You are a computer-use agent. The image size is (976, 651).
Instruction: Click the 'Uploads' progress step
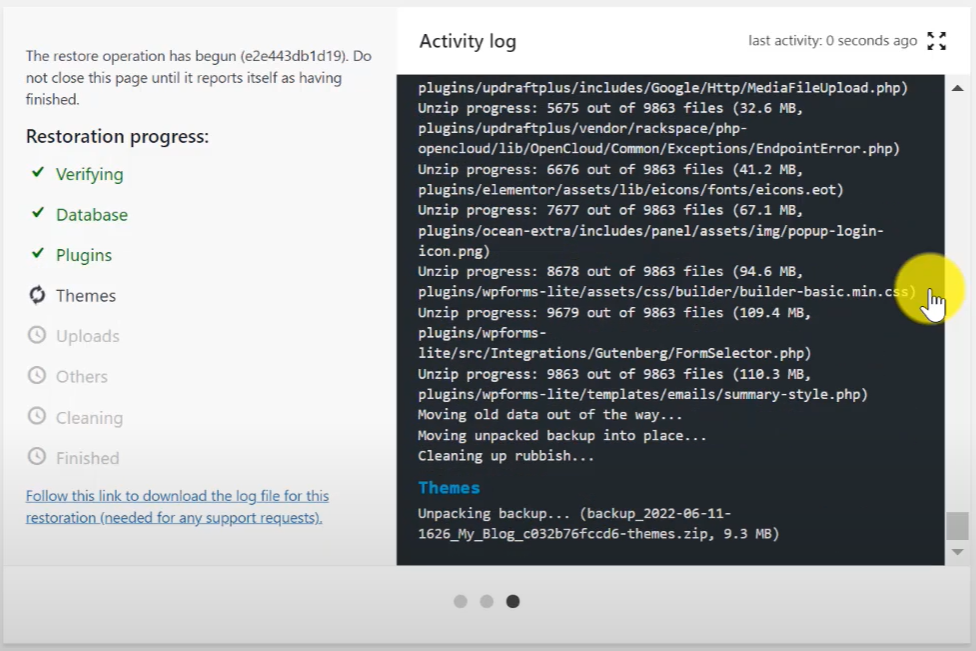click(88, 336)
